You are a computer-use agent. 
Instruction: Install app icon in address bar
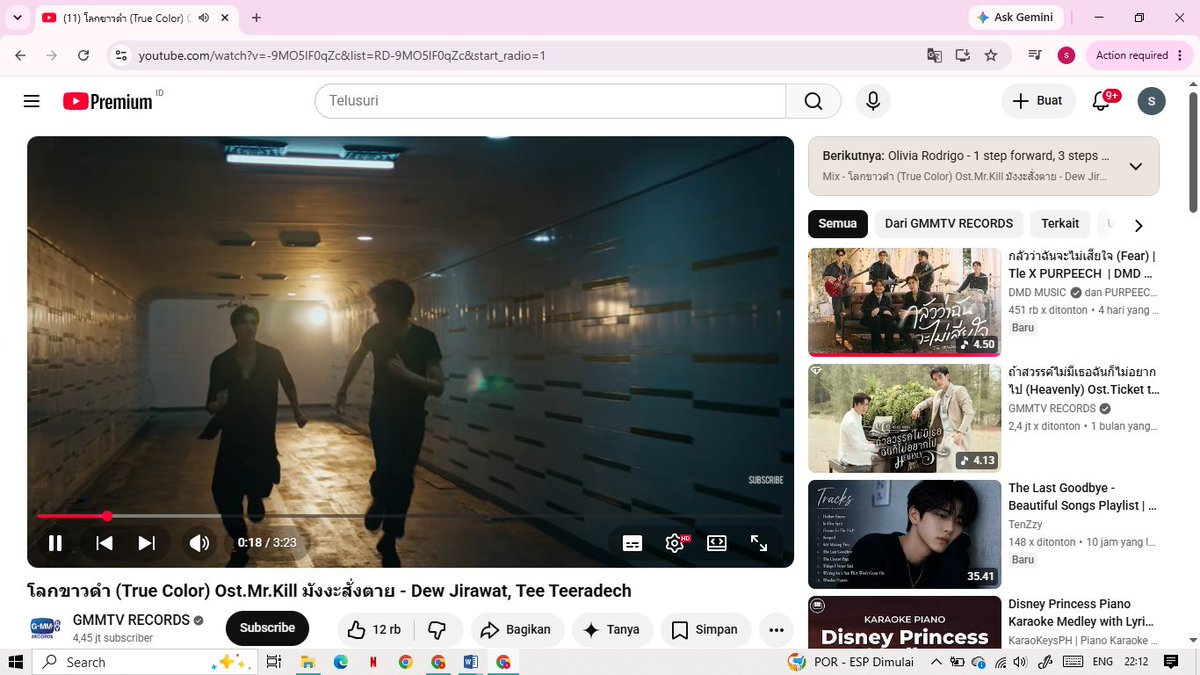962,56
